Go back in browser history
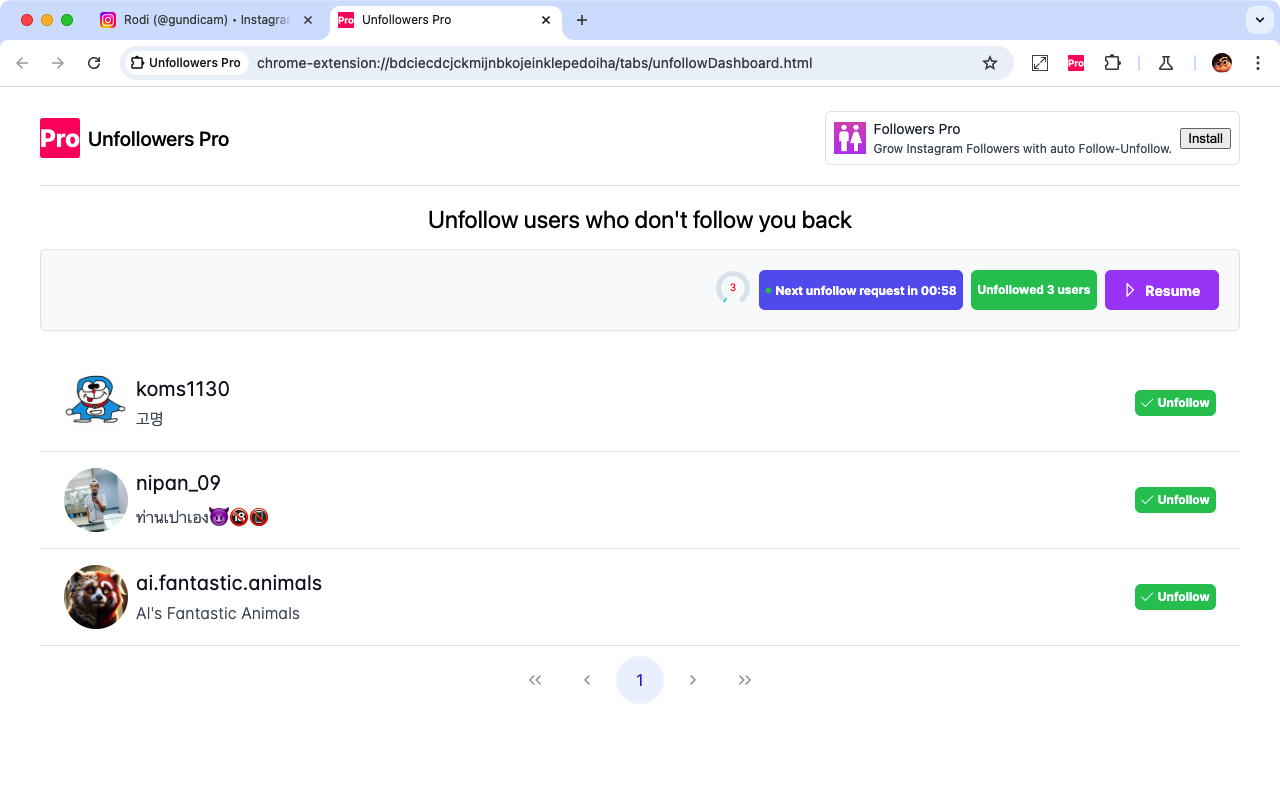The image size is (1280, 800). coord(22,63)
